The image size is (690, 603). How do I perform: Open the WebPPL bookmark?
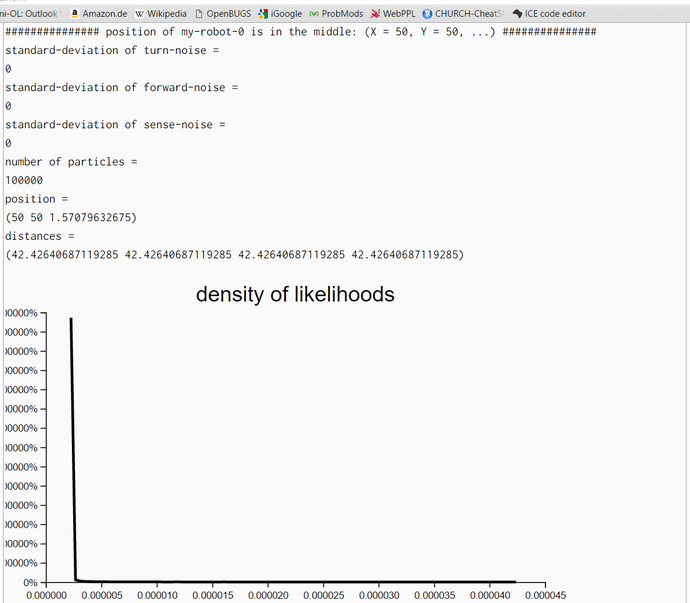point(393,14)
